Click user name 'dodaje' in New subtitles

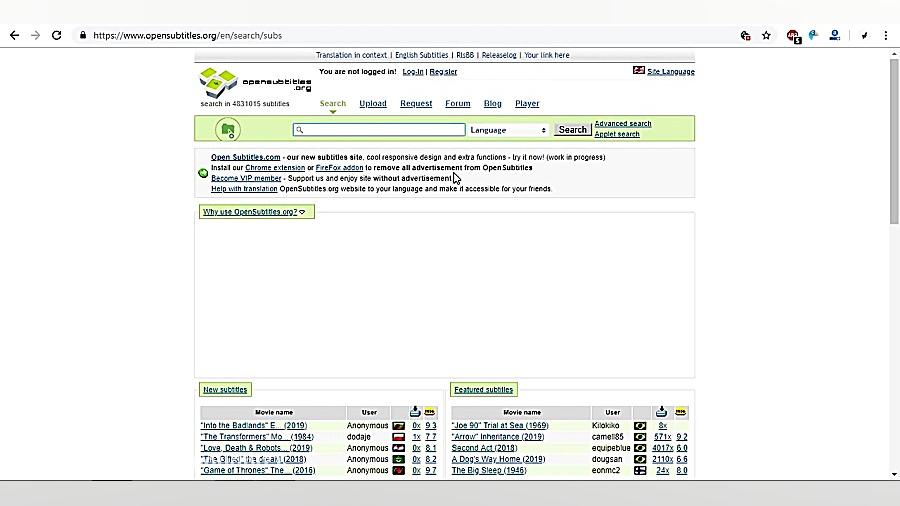(359, 437)
